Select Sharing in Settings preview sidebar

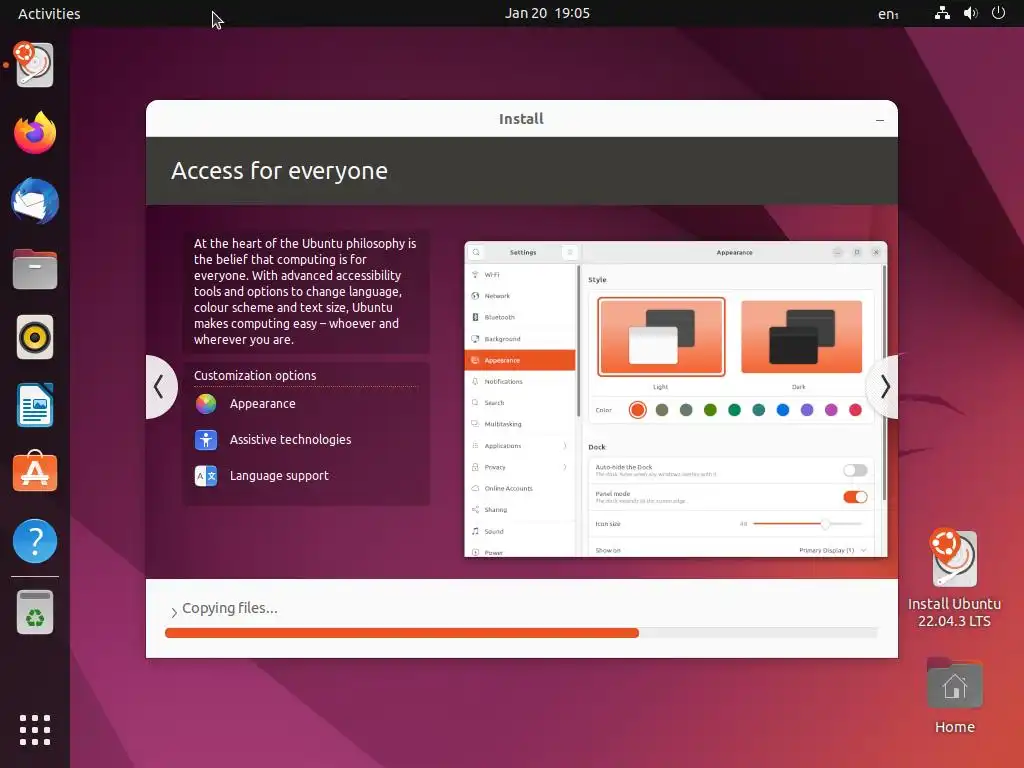pyautogui.click(x=520, y=510)
